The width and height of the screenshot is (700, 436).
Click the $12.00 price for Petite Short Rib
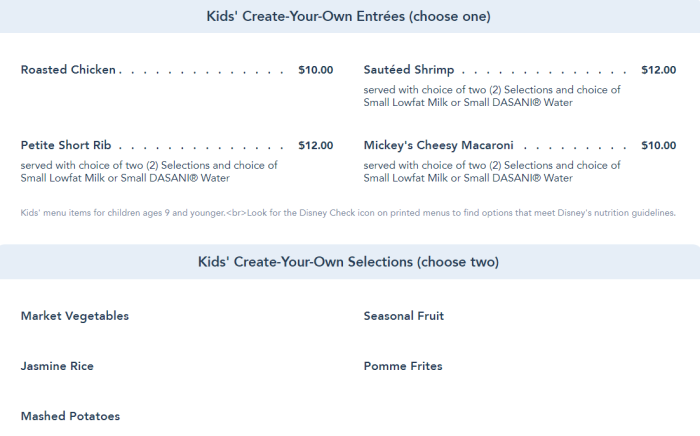pyautogui.click(x=315, y=145)
